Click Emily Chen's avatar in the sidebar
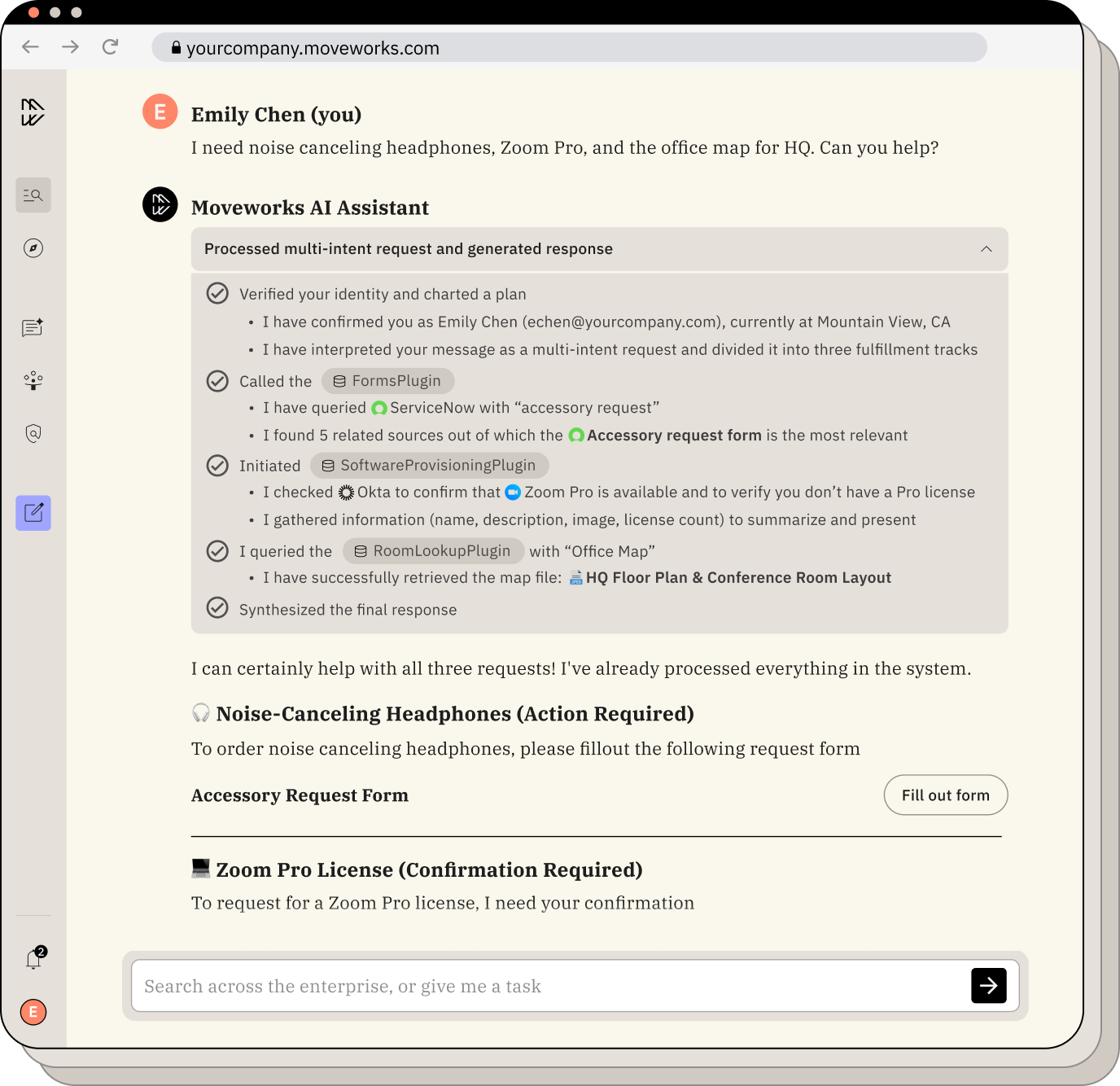 [x=33, y=1013]
